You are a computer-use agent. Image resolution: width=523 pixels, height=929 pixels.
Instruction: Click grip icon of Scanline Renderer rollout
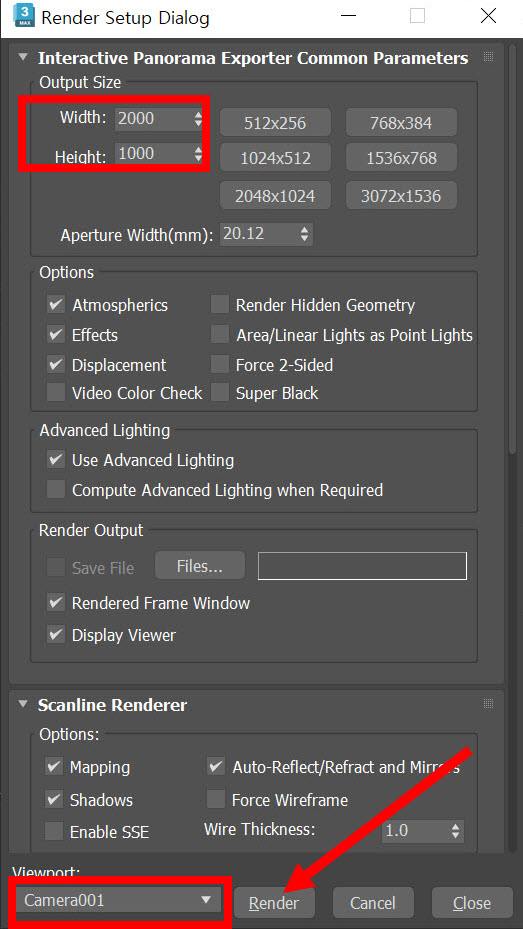coord(489,704)
